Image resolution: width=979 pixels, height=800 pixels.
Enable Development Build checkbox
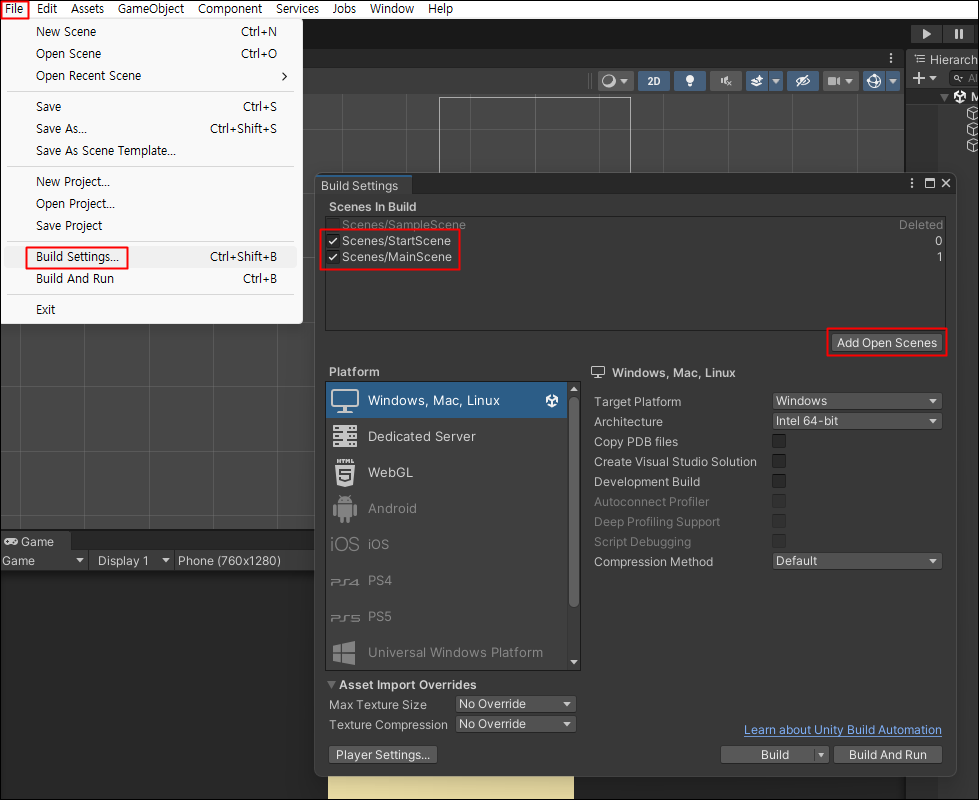pyautogui.click(x=779, y=481)
